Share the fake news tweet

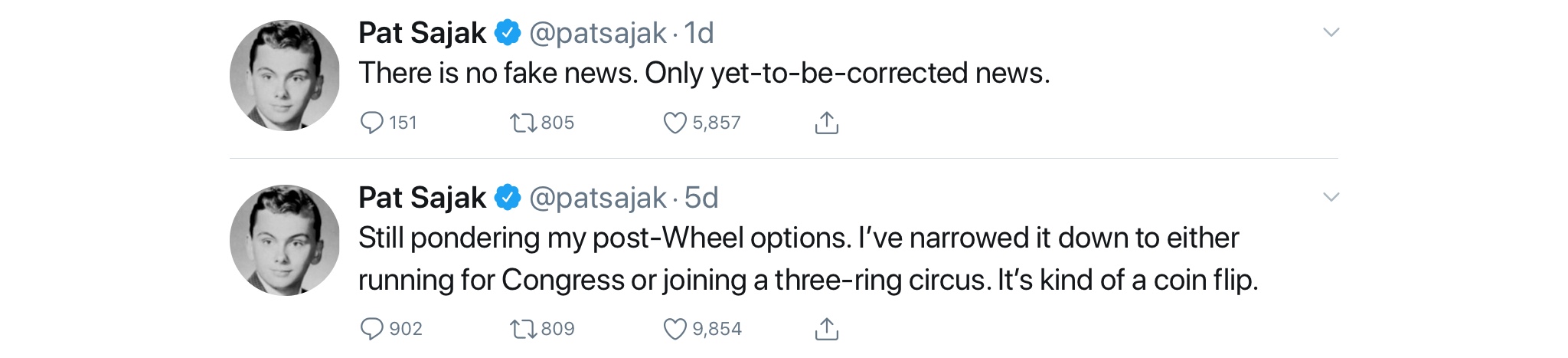pyautogui.click(x=826, y=123)
